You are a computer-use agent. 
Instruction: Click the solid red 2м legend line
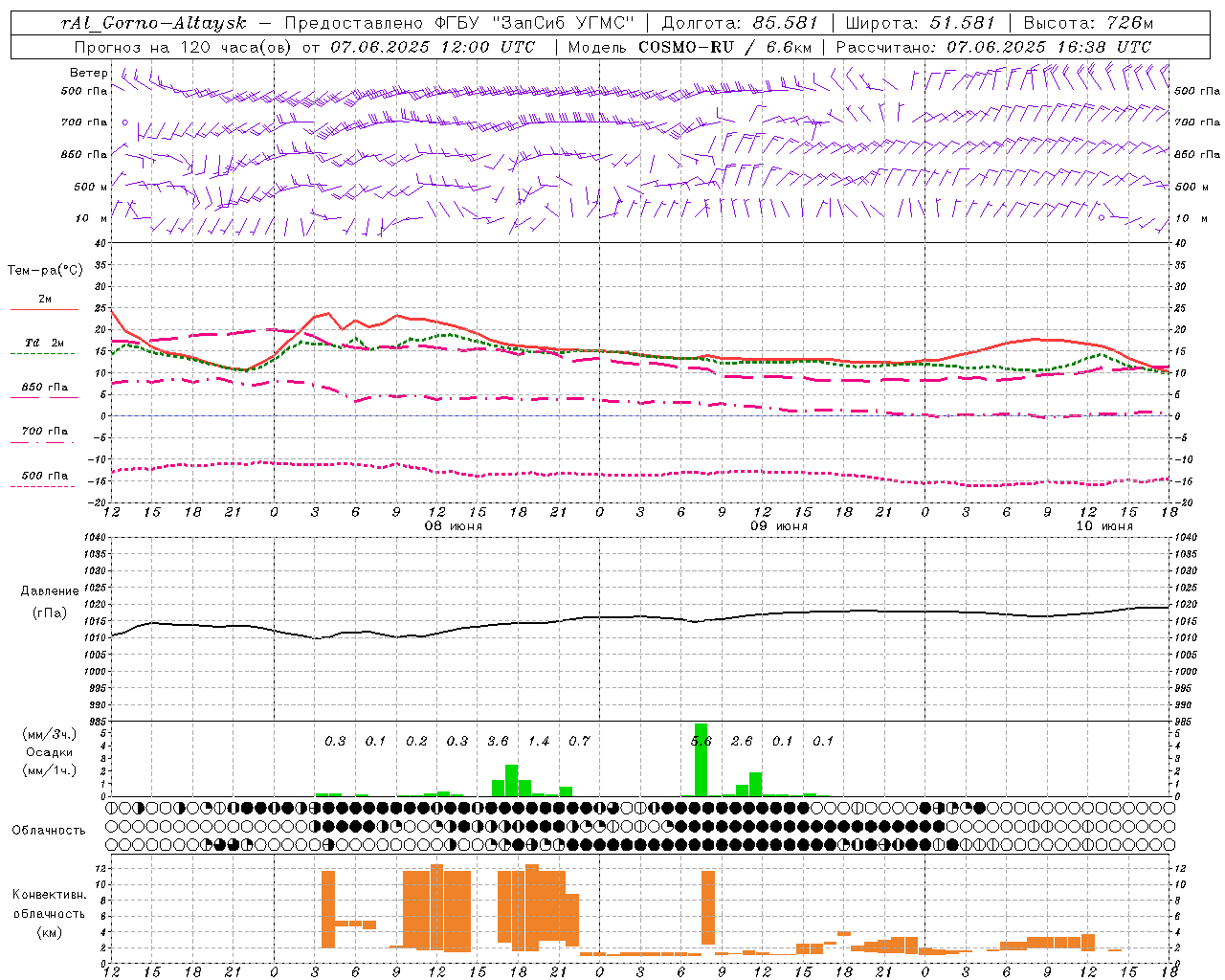click(x=44, y=310)
